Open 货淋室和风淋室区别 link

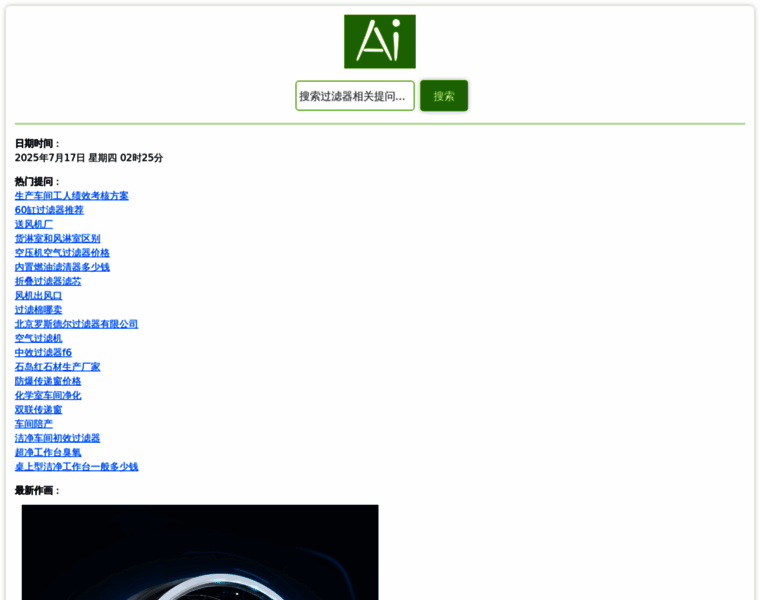(57, 239)
